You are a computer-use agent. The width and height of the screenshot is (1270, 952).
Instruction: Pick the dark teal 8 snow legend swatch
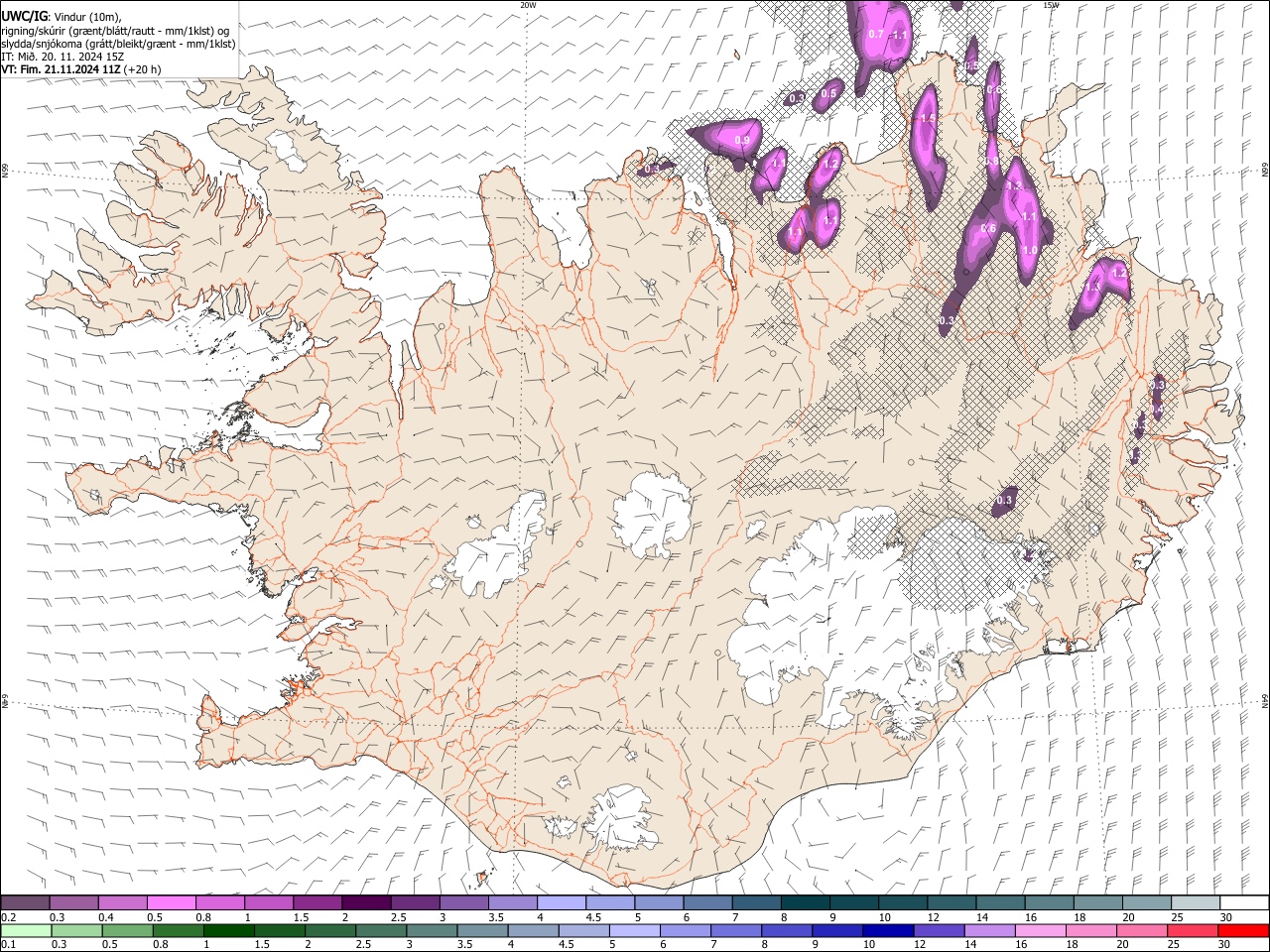point(805,902)
